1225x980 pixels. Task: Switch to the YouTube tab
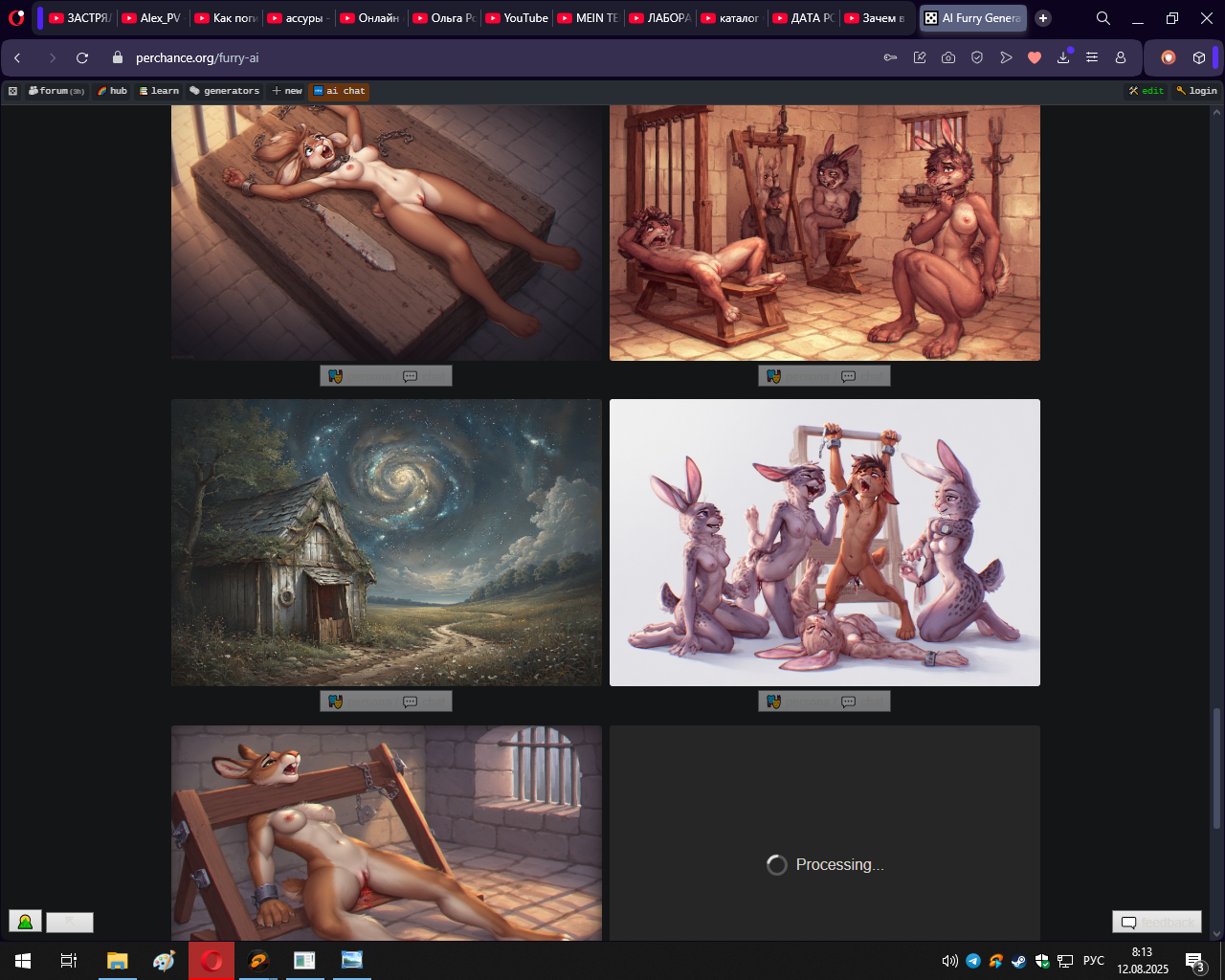pos(517,18)
